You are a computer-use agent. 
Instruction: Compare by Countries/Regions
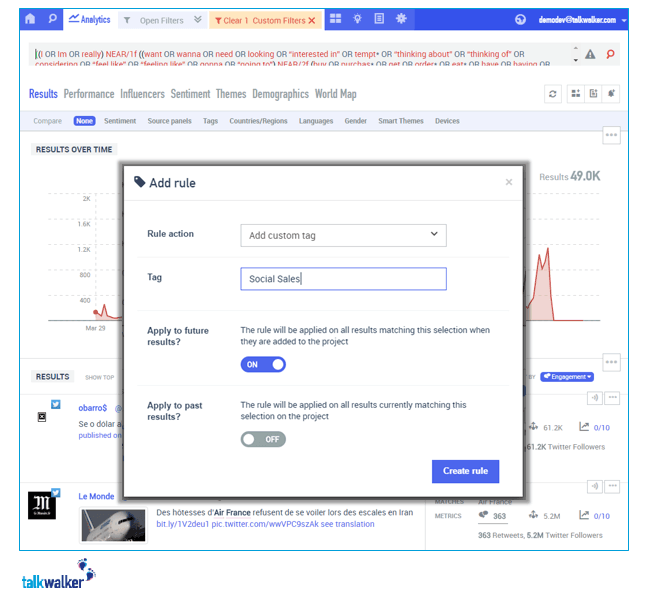(258, 121)
